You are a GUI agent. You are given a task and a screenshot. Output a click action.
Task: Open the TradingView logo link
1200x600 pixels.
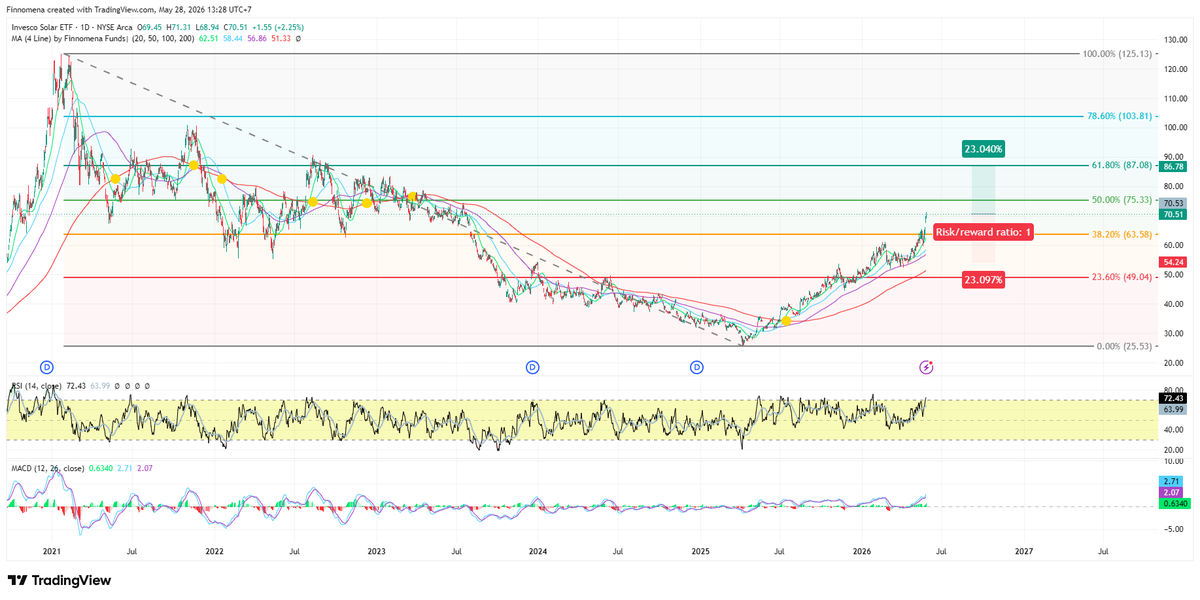(x=59, y=581)
